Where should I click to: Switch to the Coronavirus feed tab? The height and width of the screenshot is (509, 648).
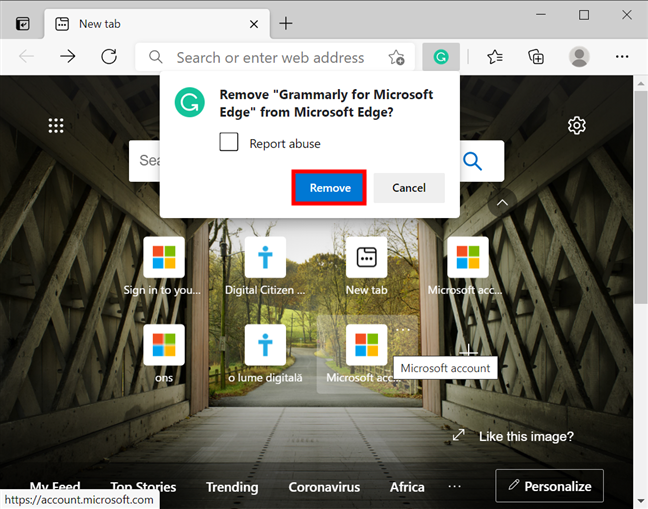(x=324, y=487)
